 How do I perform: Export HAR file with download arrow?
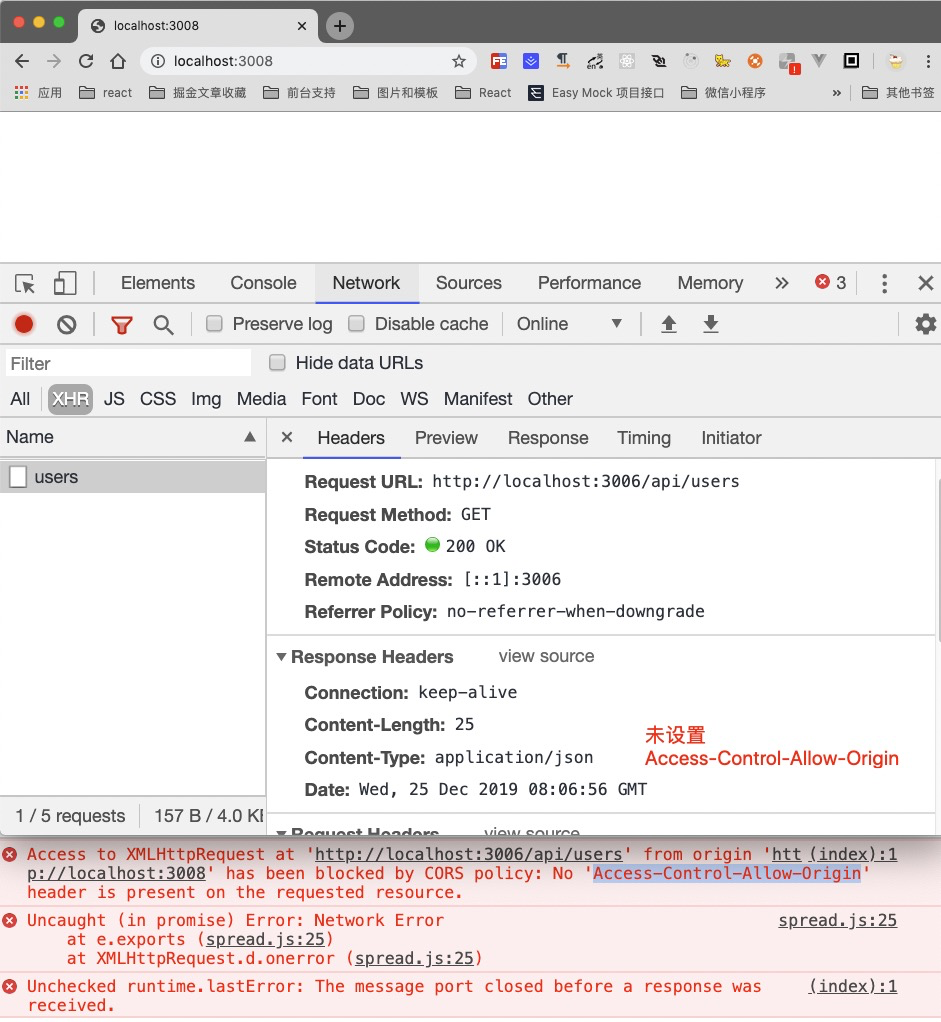[711, 324]
